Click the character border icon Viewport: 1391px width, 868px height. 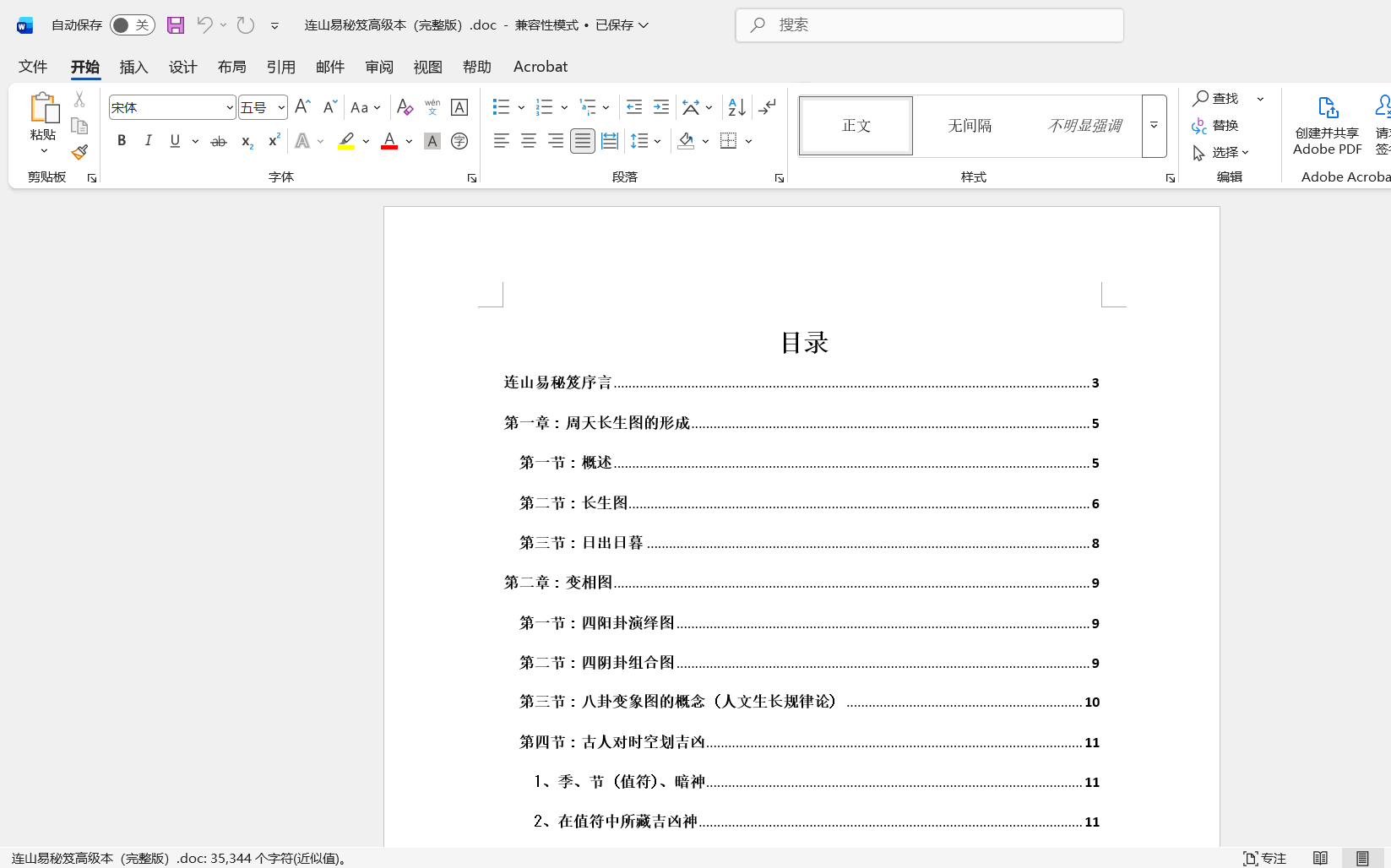point(459,107)
